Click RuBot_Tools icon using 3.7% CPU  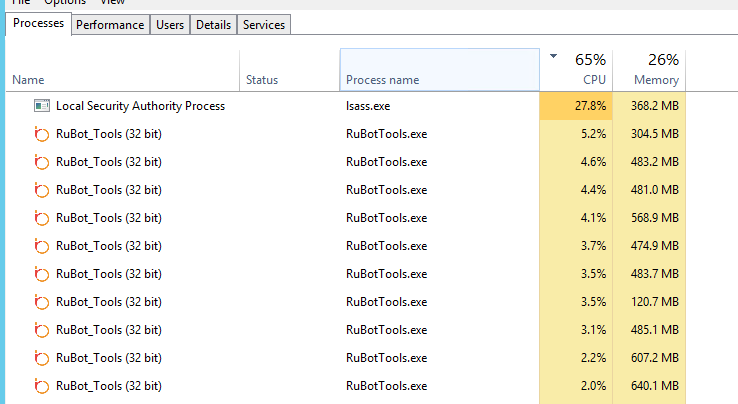click(x=42, y=246)
